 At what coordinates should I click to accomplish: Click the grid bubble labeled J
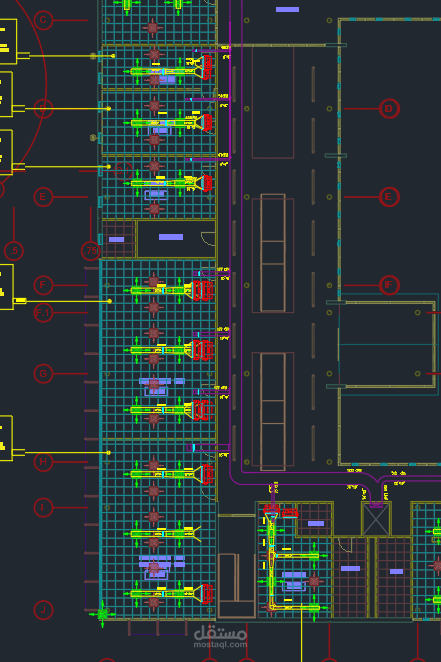43,610
